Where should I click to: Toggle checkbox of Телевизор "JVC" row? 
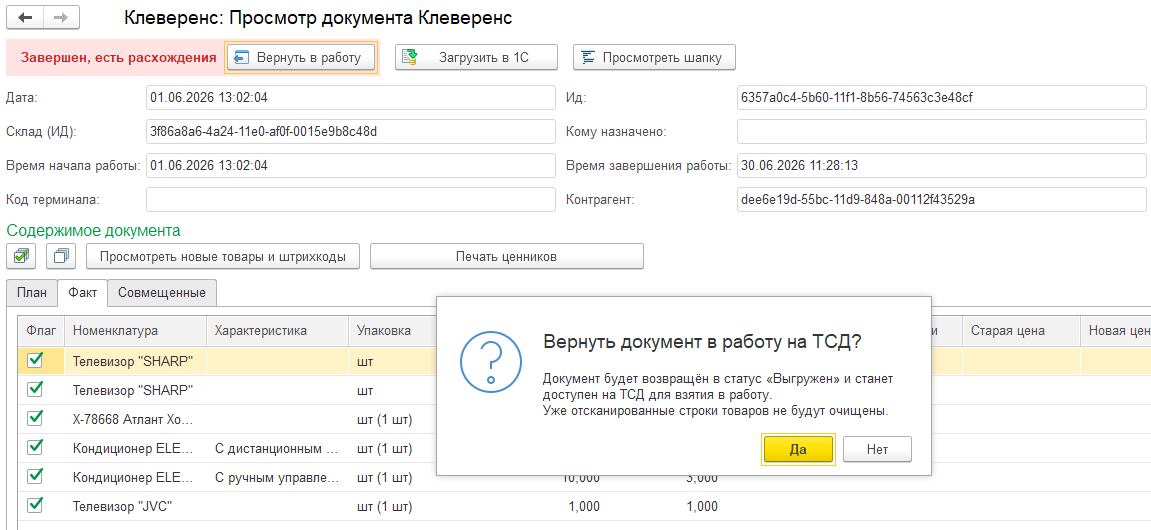[35, 506]
